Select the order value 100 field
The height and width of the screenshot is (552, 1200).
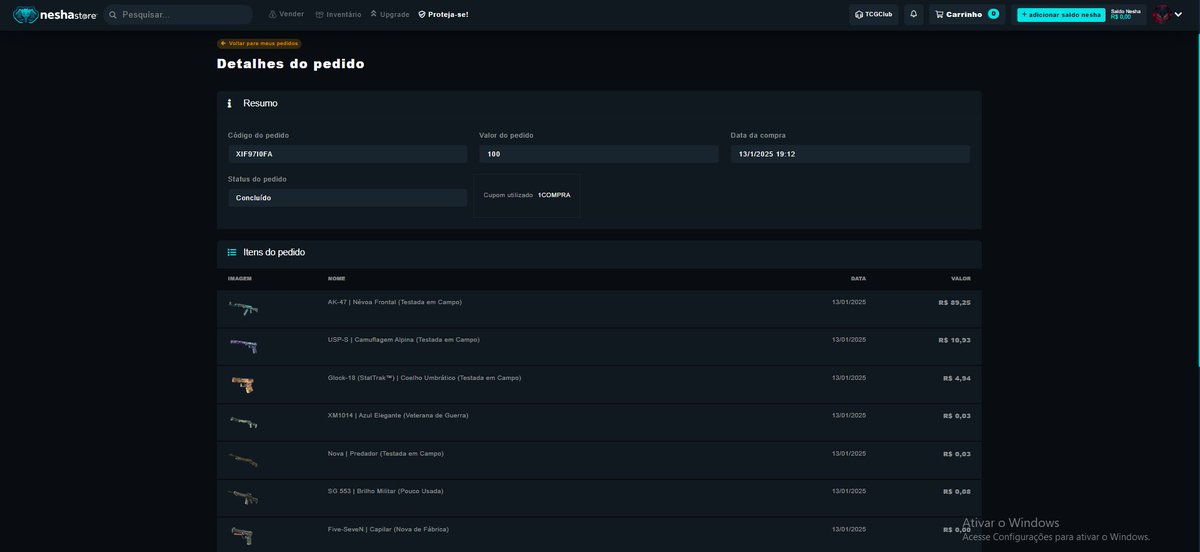click(x=598, y=154)
